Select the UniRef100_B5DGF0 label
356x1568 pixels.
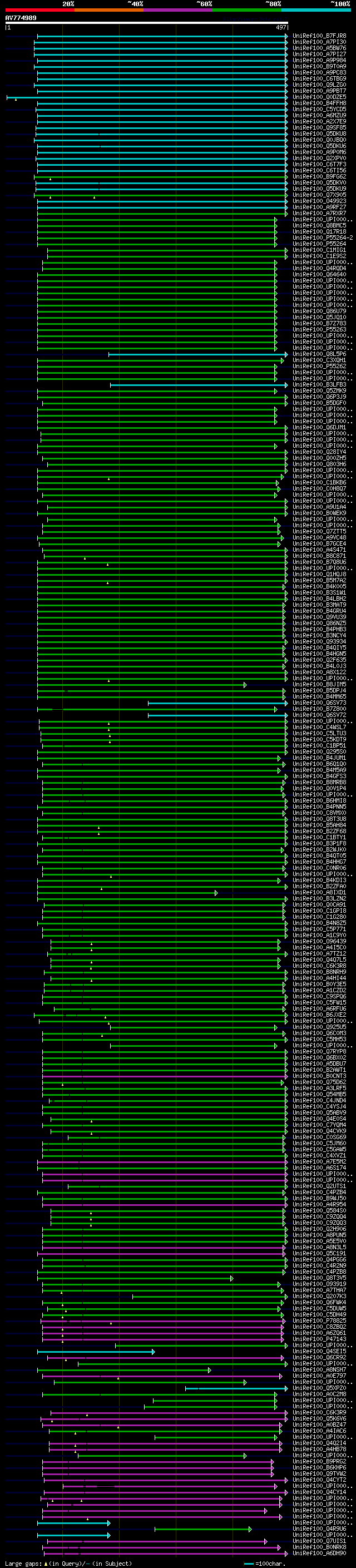click(319, 403)
